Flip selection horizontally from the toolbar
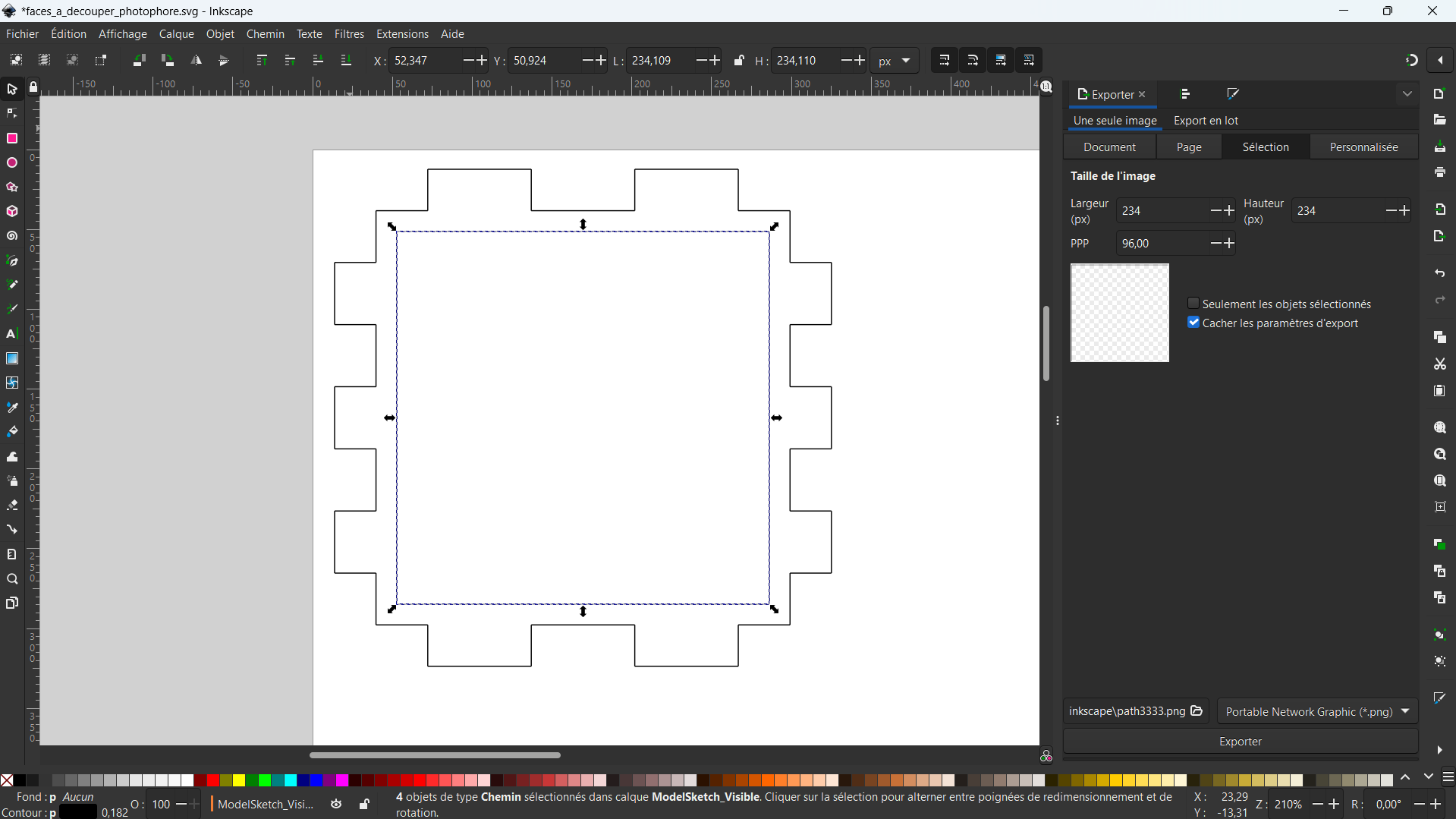Screen dimensions: 1456x819 tap(196, 61)
